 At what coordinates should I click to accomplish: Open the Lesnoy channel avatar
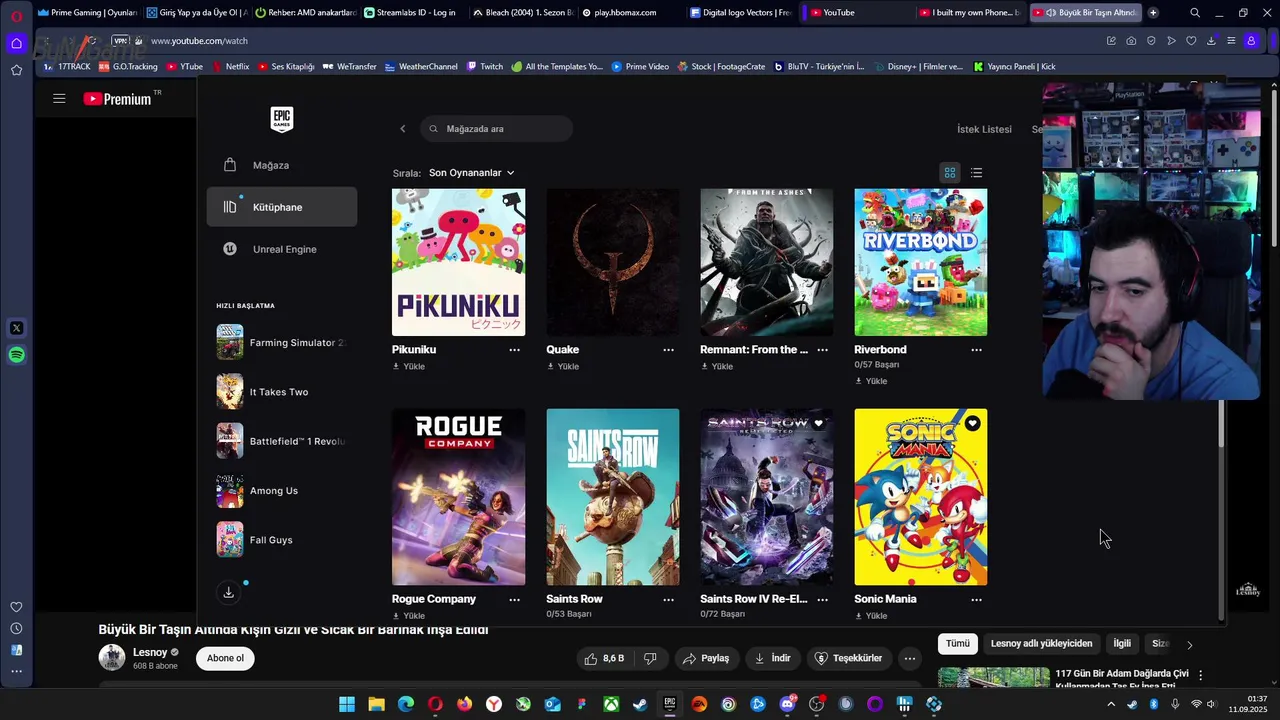112,657
